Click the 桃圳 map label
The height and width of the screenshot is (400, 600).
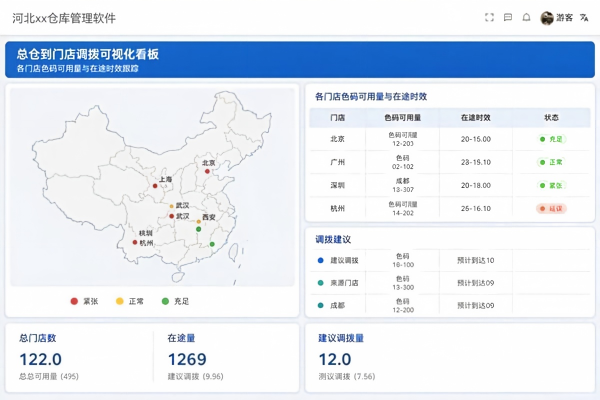tap(146, 233)
